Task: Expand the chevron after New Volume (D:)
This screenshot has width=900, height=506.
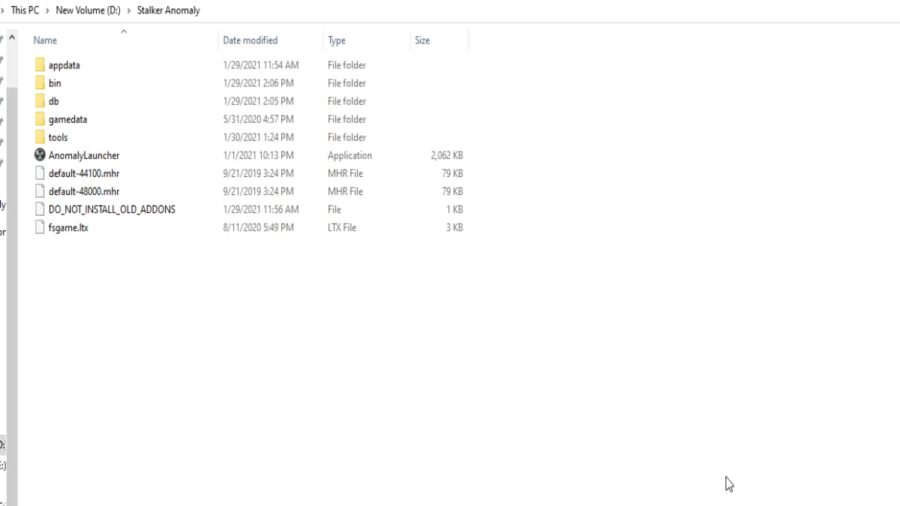Action: 129,10
